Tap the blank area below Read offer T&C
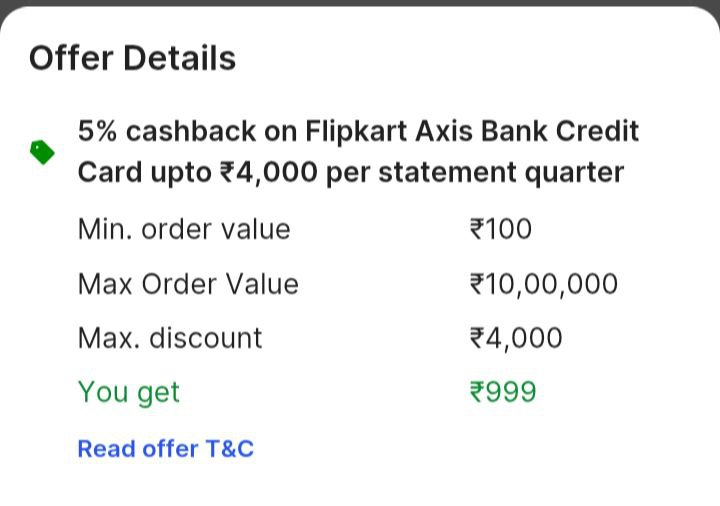Screen dimensions: 720x506 pyautogui.click(x=360, y=485)
